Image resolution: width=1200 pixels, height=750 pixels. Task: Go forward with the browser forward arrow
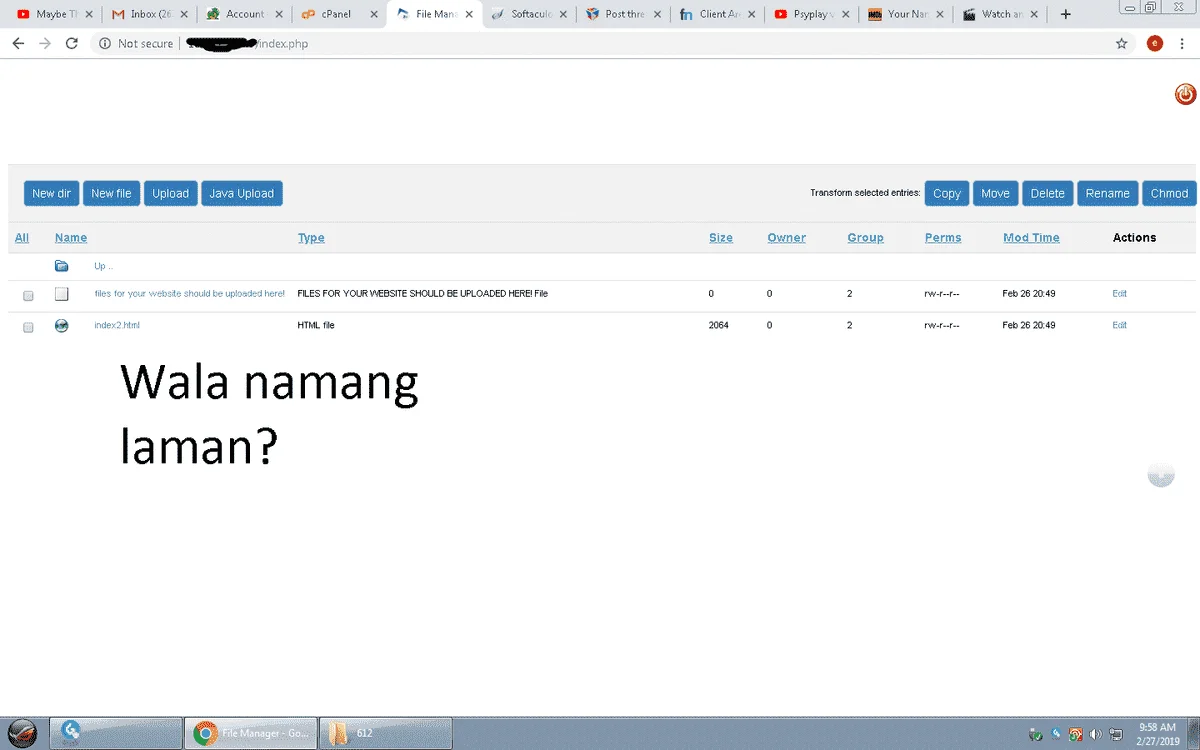pyautogui.click(x=44, y=44)
